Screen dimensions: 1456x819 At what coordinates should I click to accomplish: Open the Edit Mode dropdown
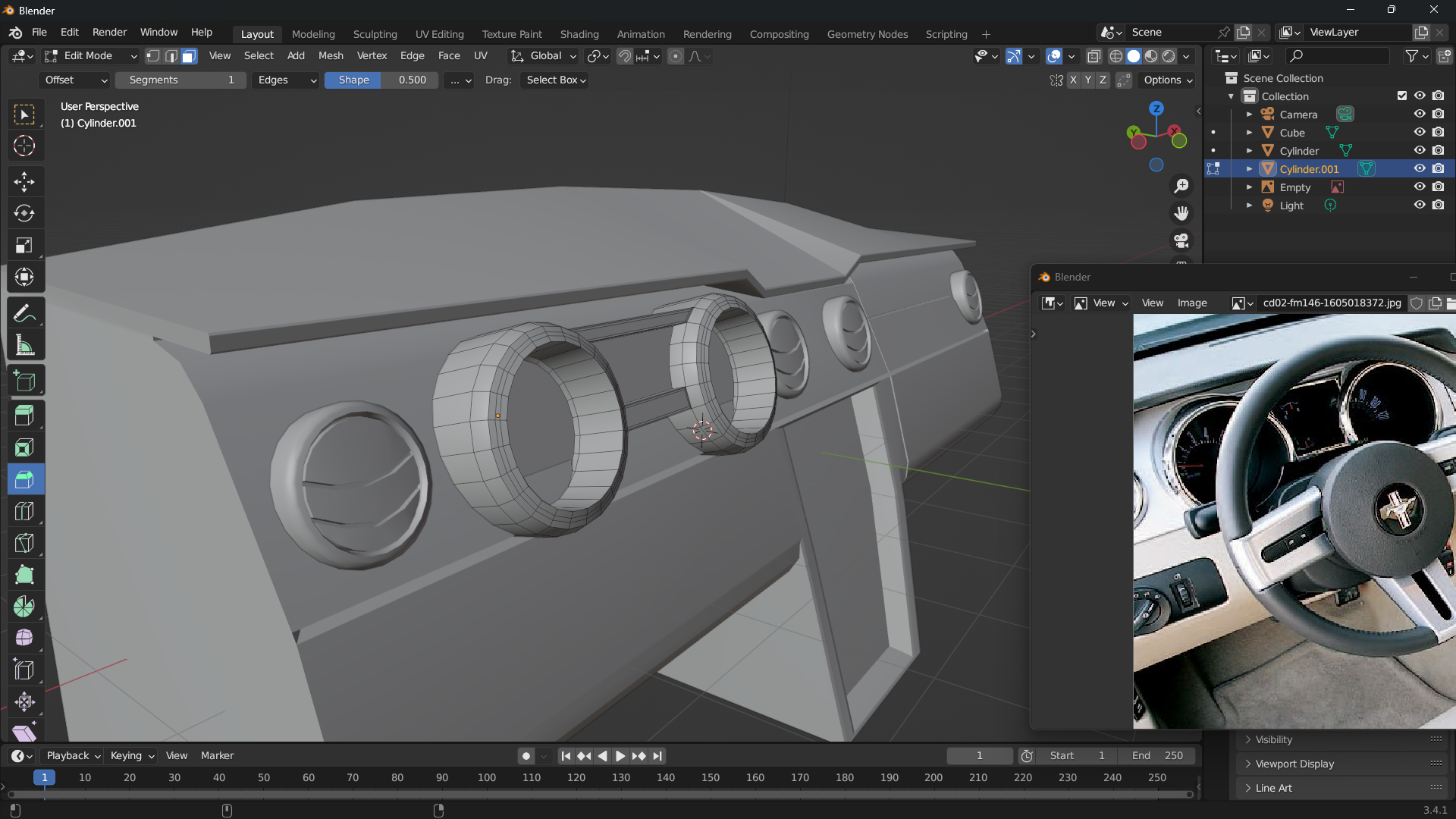point(91,56)
